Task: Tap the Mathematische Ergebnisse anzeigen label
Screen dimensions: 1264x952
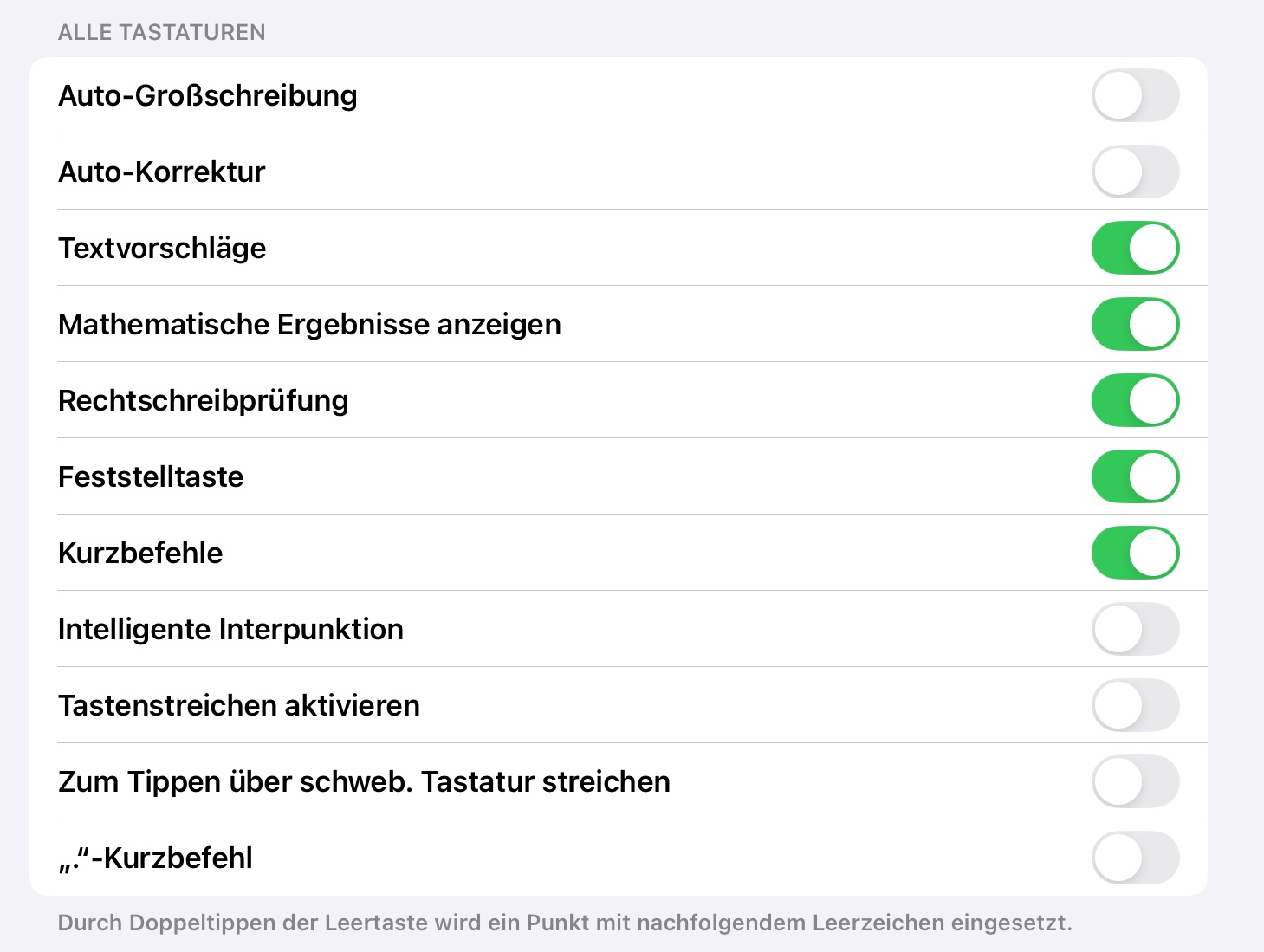Action: point(309,324)
